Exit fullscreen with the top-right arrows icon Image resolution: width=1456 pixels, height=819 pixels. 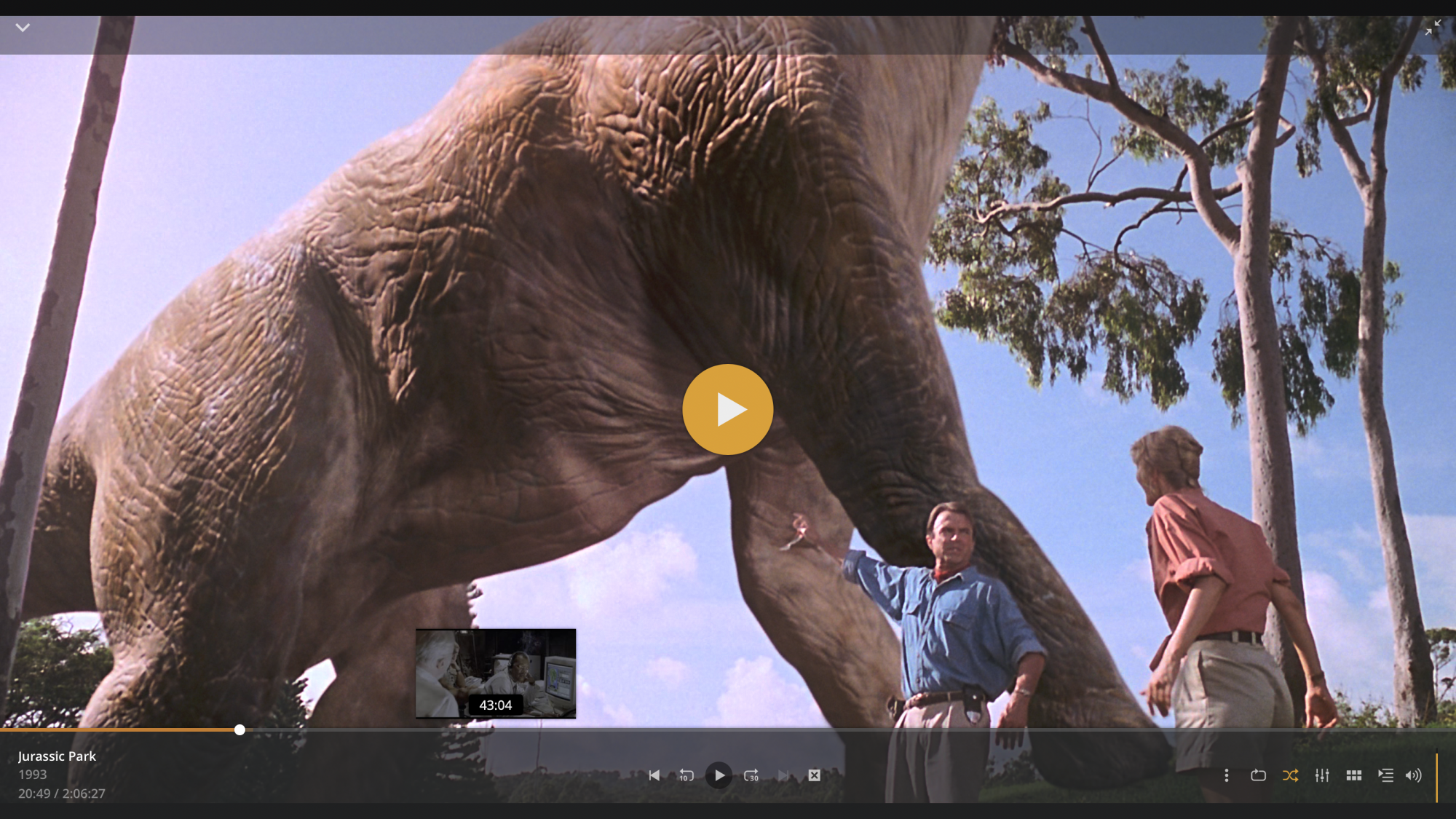(1433, 28)
